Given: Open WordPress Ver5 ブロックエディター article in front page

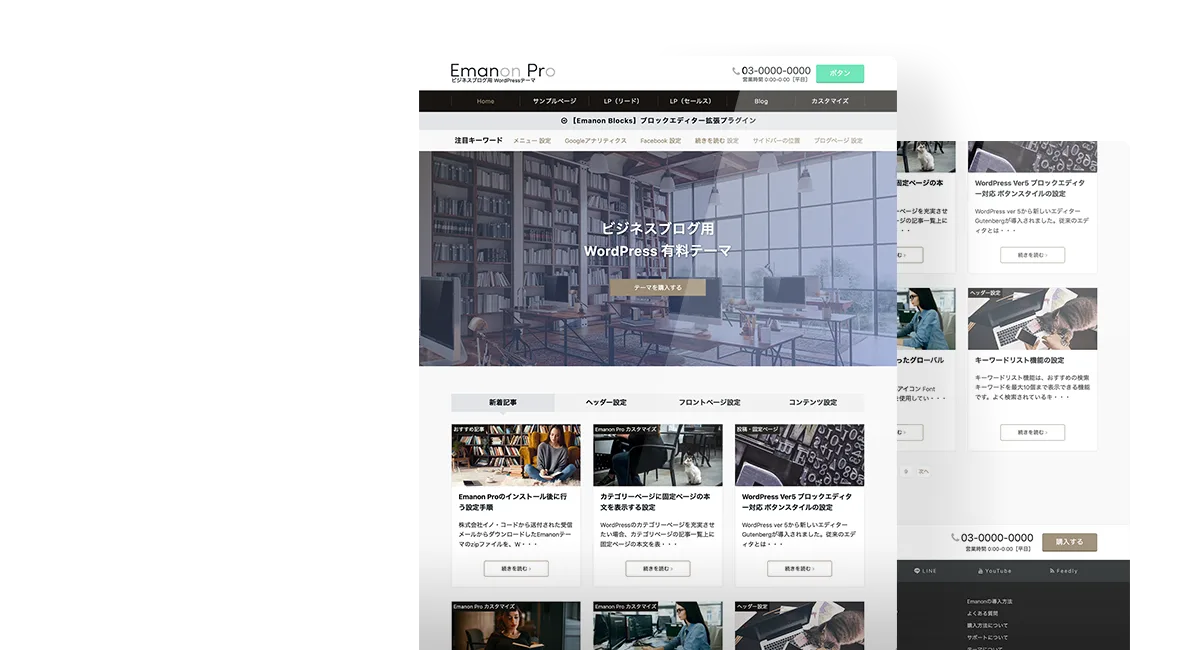Looking at the screenshot, I should (x=797, y=502).
